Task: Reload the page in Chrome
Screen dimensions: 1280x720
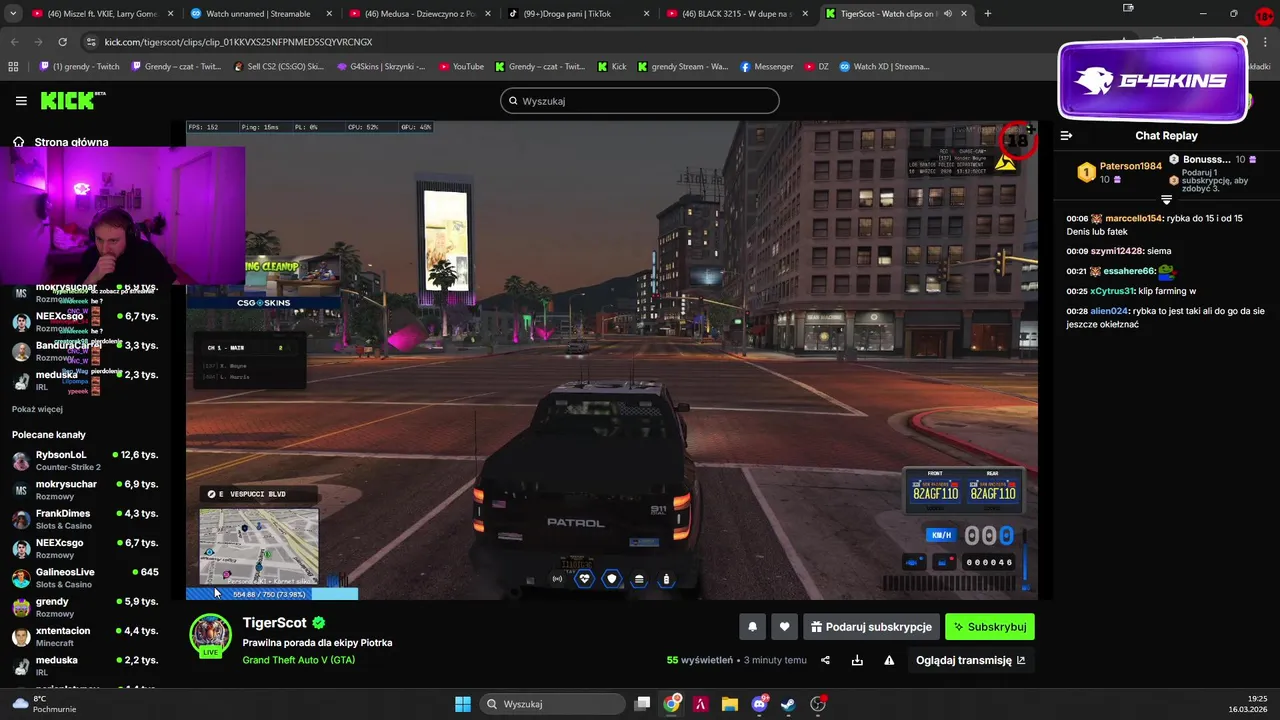Action: pyautogui.click(x=62, y=42)
